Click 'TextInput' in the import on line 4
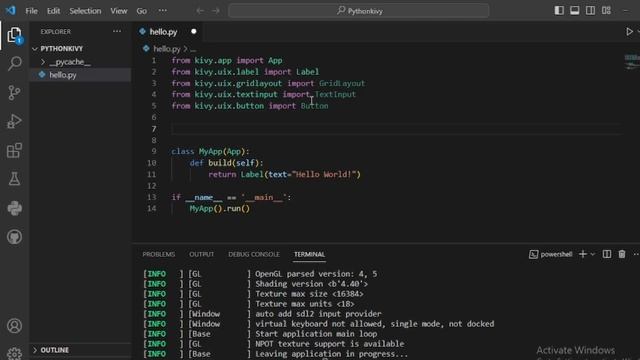The width and height of the screenshot is (640, 360). [335, 94]
